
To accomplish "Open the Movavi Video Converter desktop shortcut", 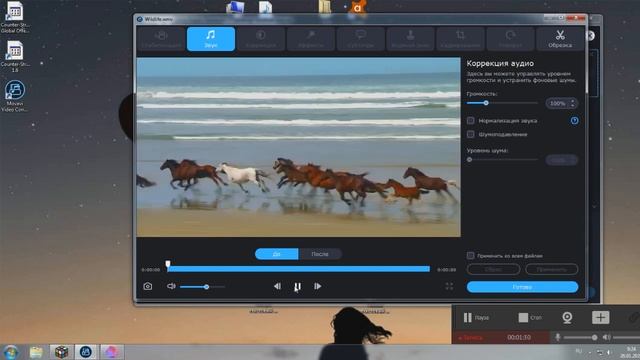I will pos(15,96).
